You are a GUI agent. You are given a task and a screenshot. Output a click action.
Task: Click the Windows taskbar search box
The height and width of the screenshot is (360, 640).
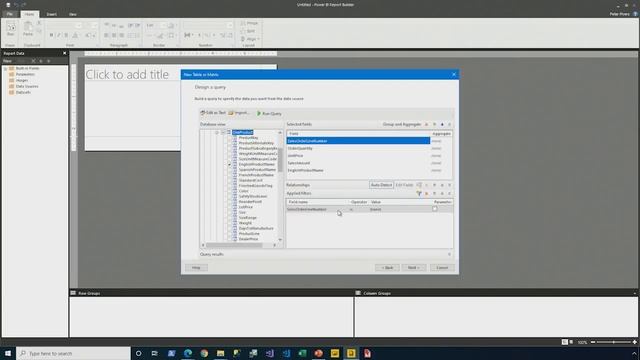click(x=73, y=353)
